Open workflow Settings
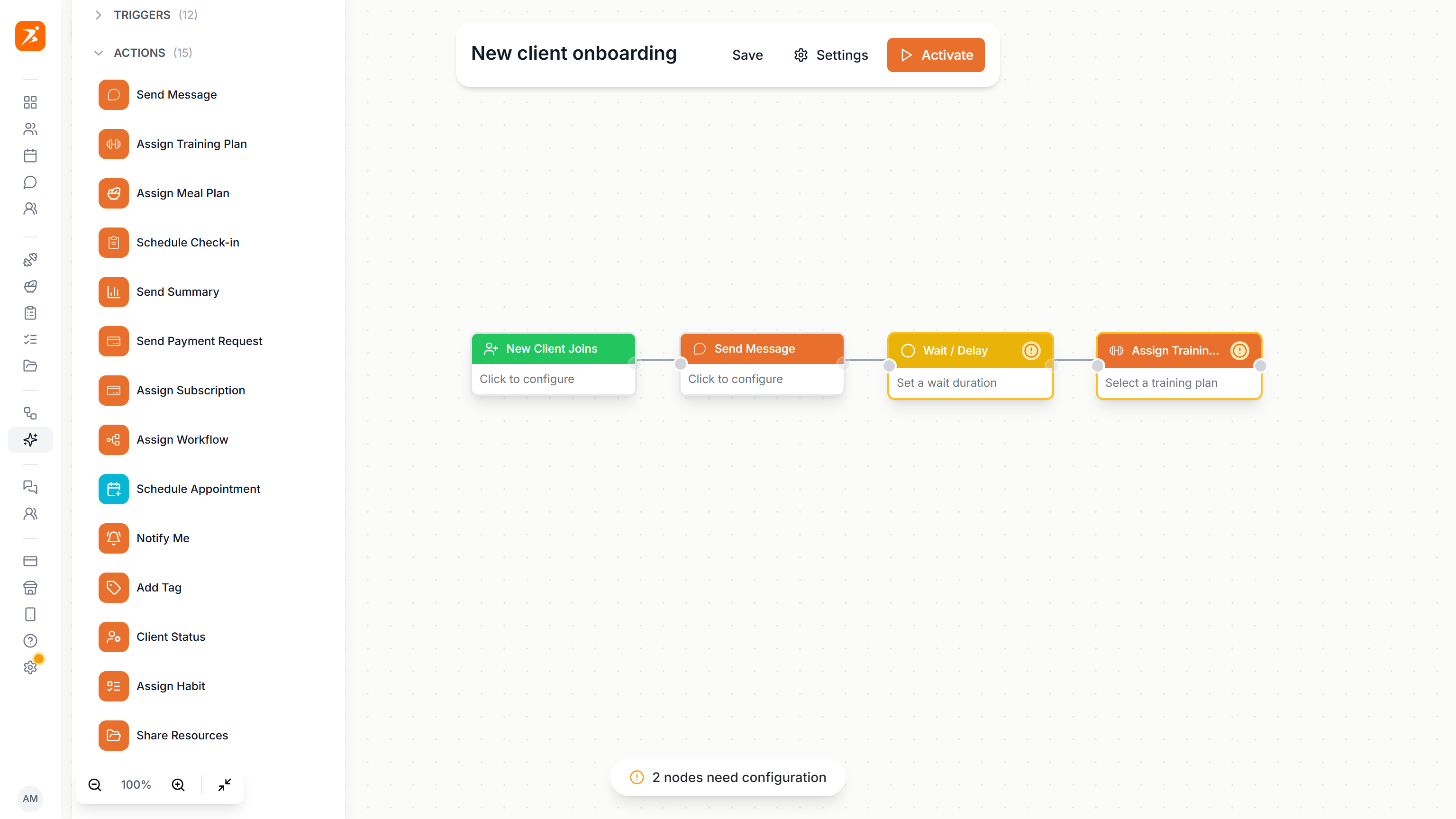Screen dimensions: 1456x819 tap(831, 55)
